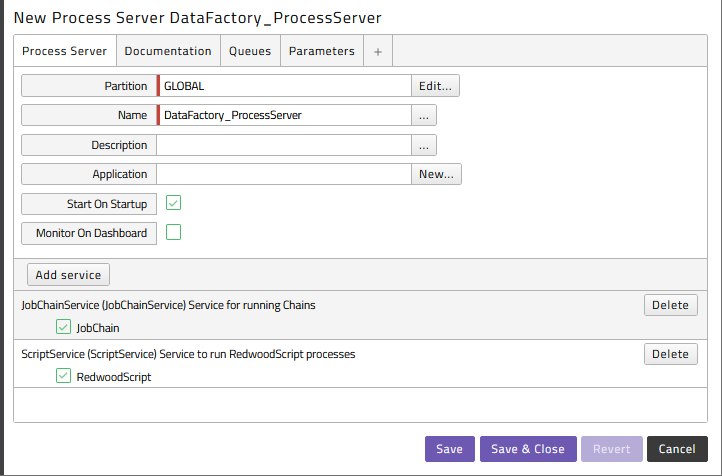Image resolution: width=722 pixels, height=476 pixels.
Task: Toggle the RedwoodScript checkbox
Action: pos(63,376)
